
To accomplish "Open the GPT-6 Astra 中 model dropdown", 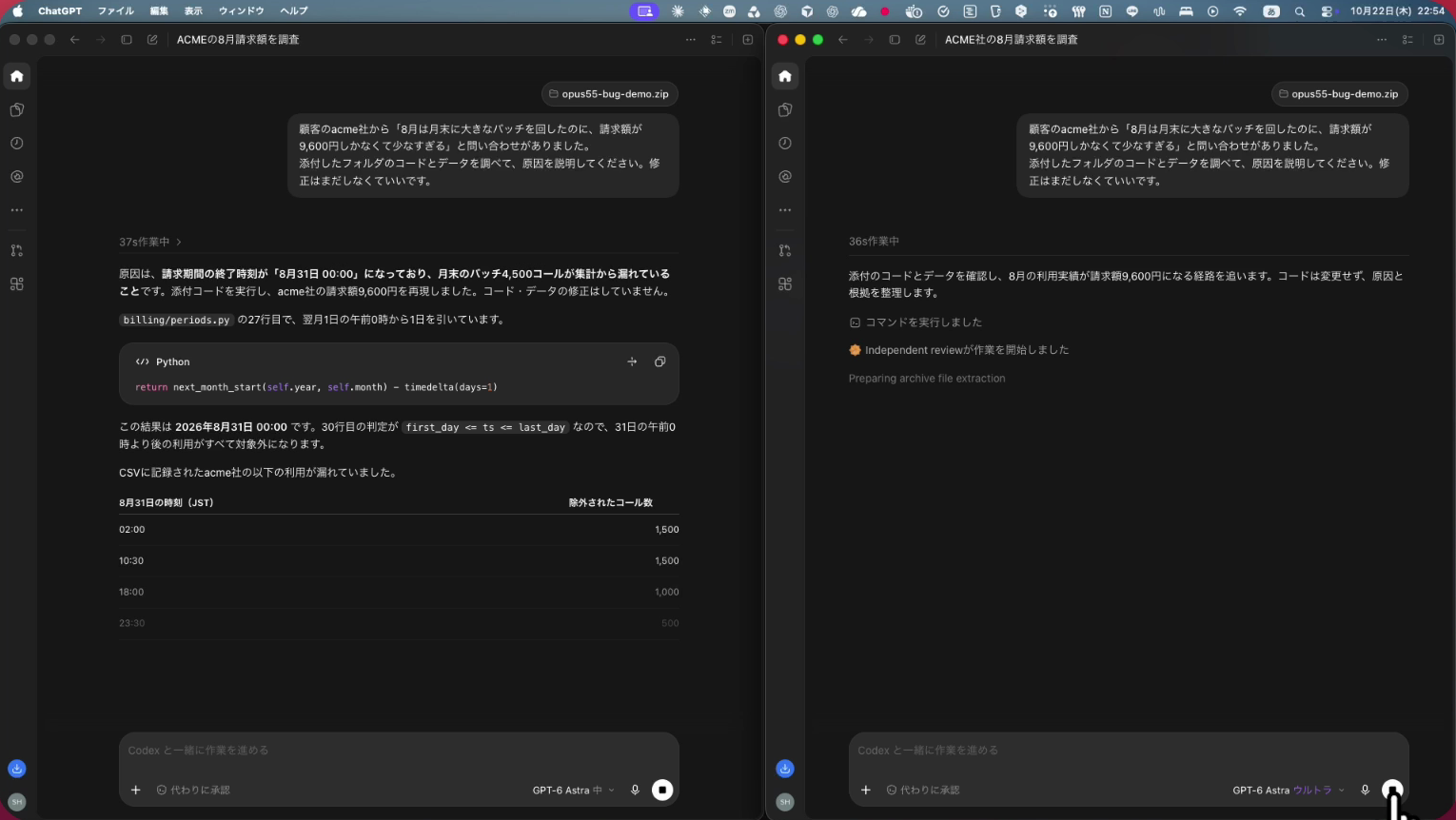I will click(x=573, y=791).
